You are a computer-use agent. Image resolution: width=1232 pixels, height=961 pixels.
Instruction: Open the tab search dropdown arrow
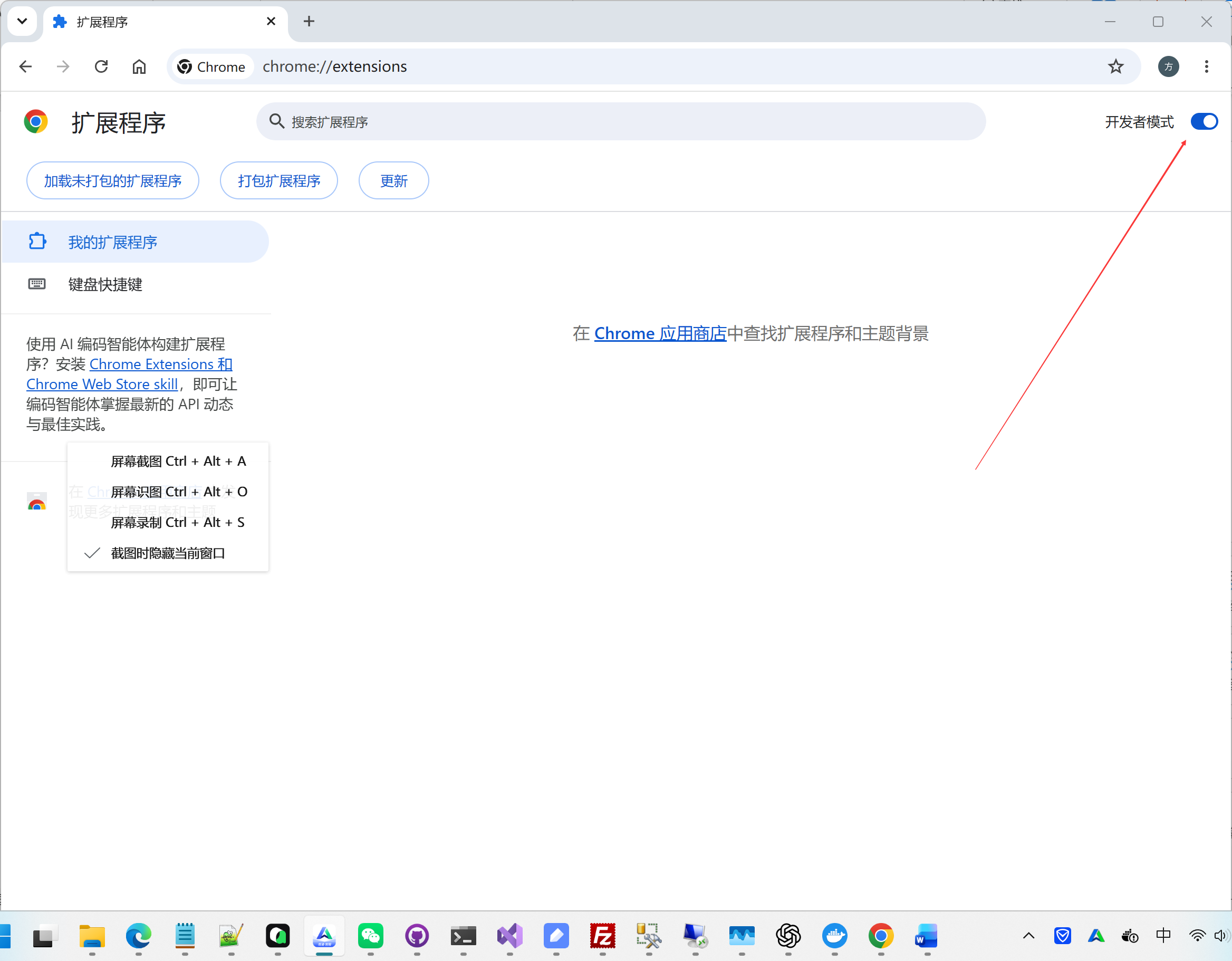click(x=22, y=22)
